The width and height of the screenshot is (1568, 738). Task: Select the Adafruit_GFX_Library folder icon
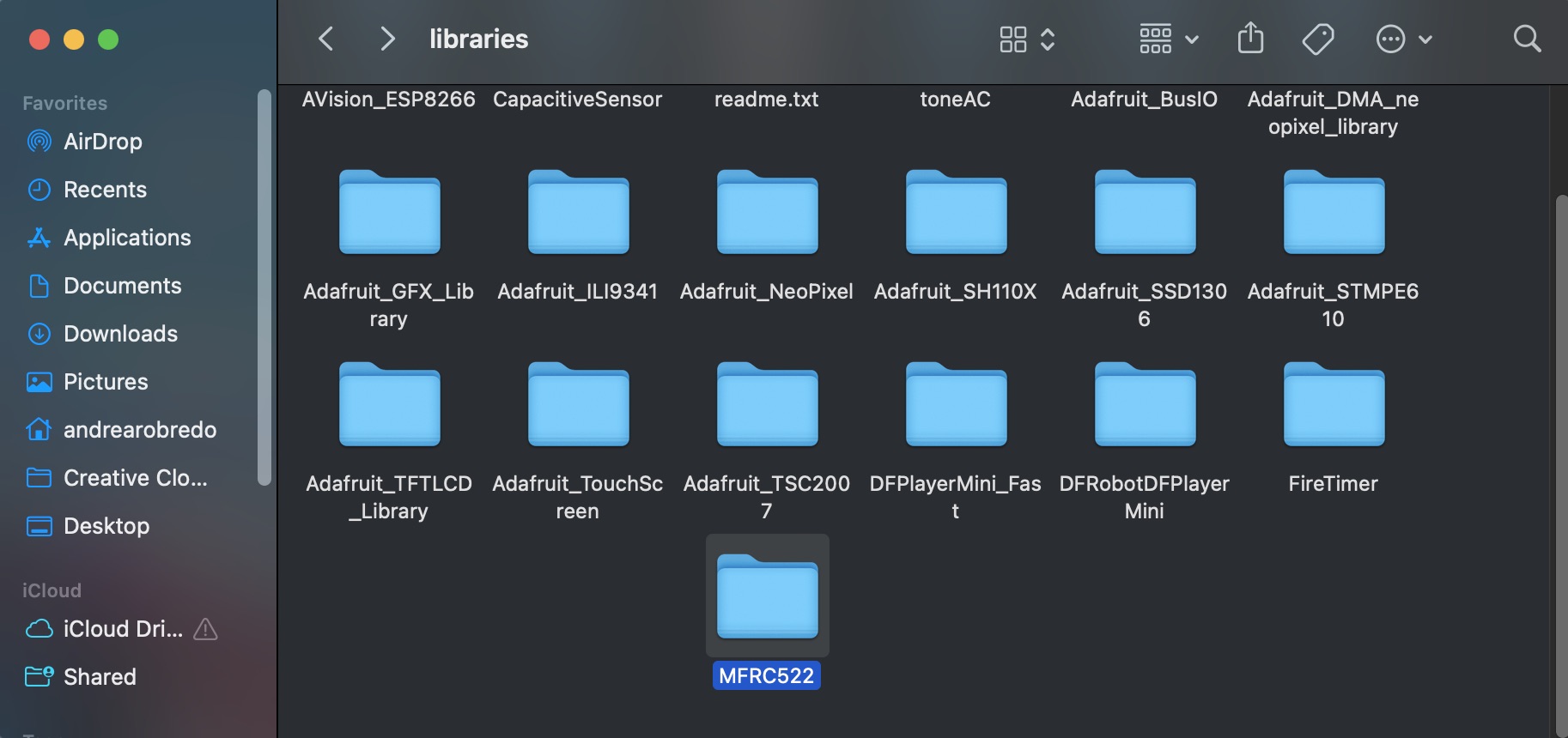click(389, 212)
